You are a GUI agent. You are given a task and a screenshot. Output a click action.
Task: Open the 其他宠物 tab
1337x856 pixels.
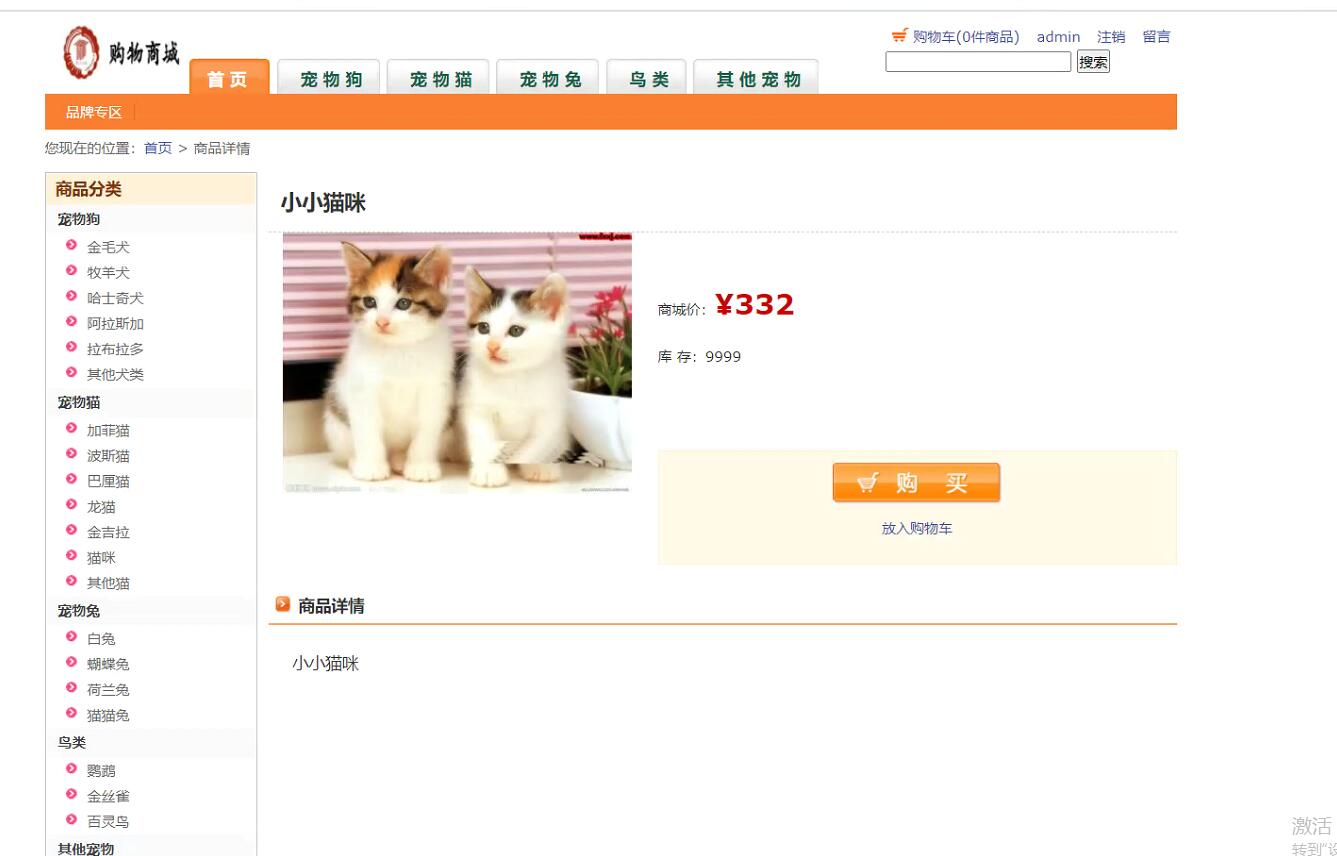tap(756, 77)
